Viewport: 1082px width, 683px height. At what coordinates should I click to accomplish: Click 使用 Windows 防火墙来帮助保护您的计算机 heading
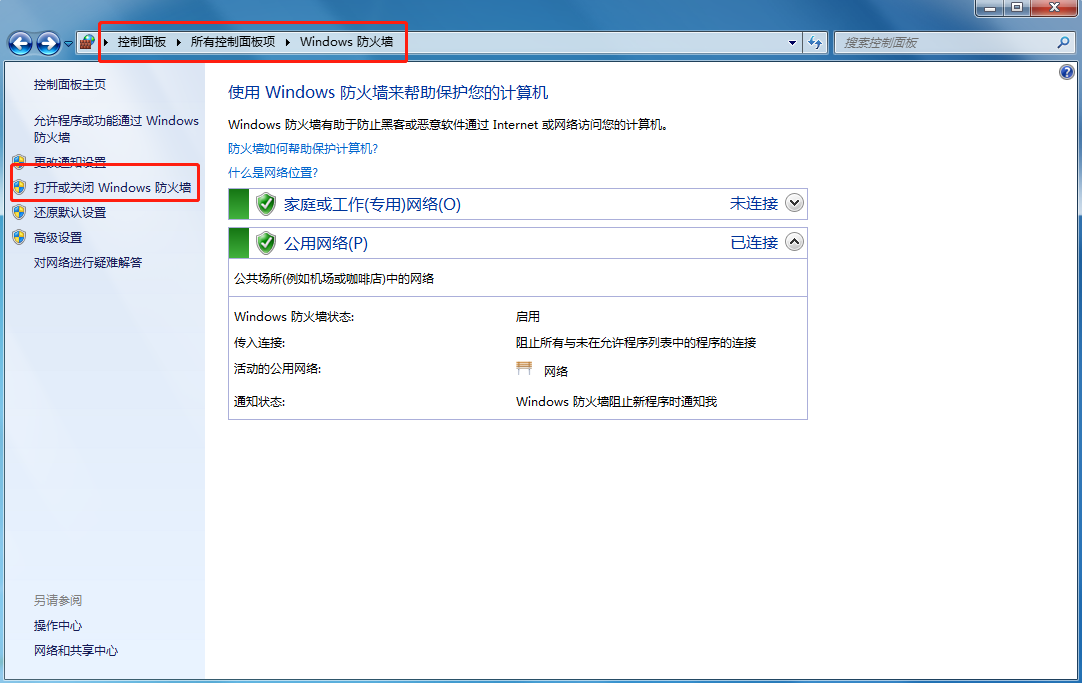388,92
